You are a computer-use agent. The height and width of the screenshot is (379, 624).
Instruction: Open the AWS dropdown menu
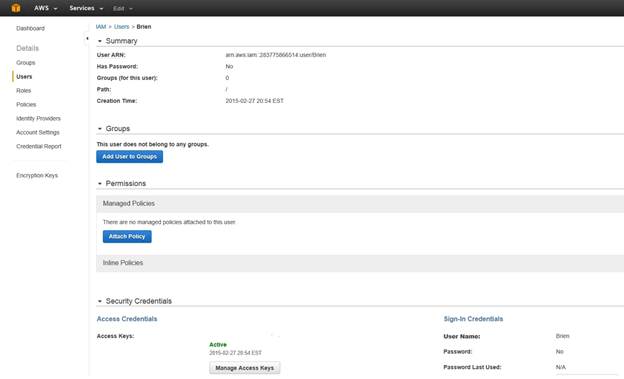[x=45, y=8]
